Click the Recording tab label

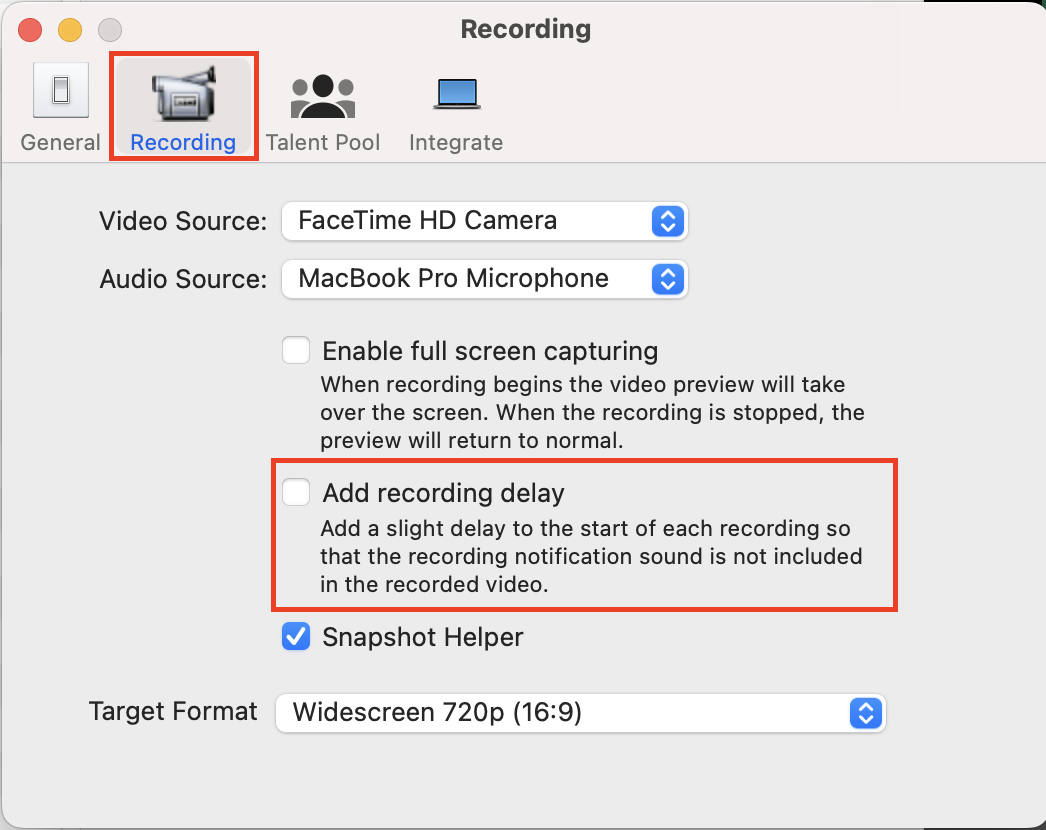click(183, 142)
